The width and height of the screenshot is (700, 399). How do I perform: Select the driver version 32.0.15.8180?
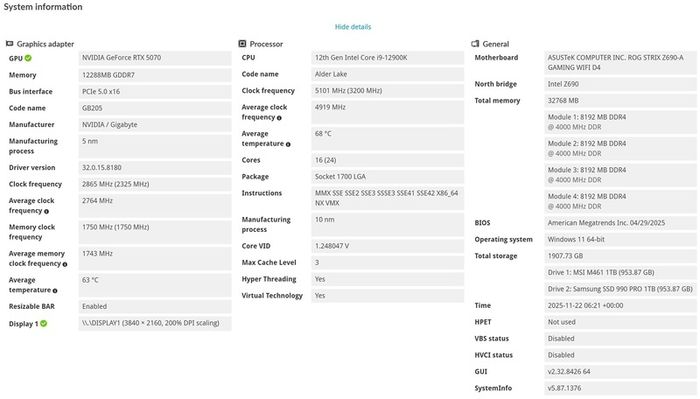pos(155,167)
